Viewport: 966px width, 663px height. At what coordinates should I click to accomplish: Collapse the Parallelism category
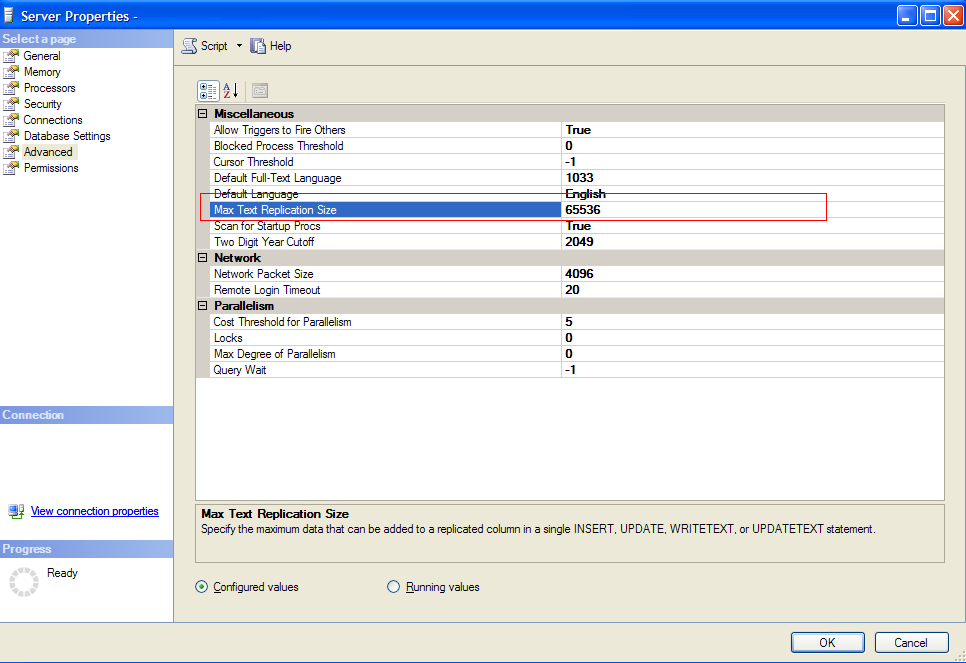[203, 306]
